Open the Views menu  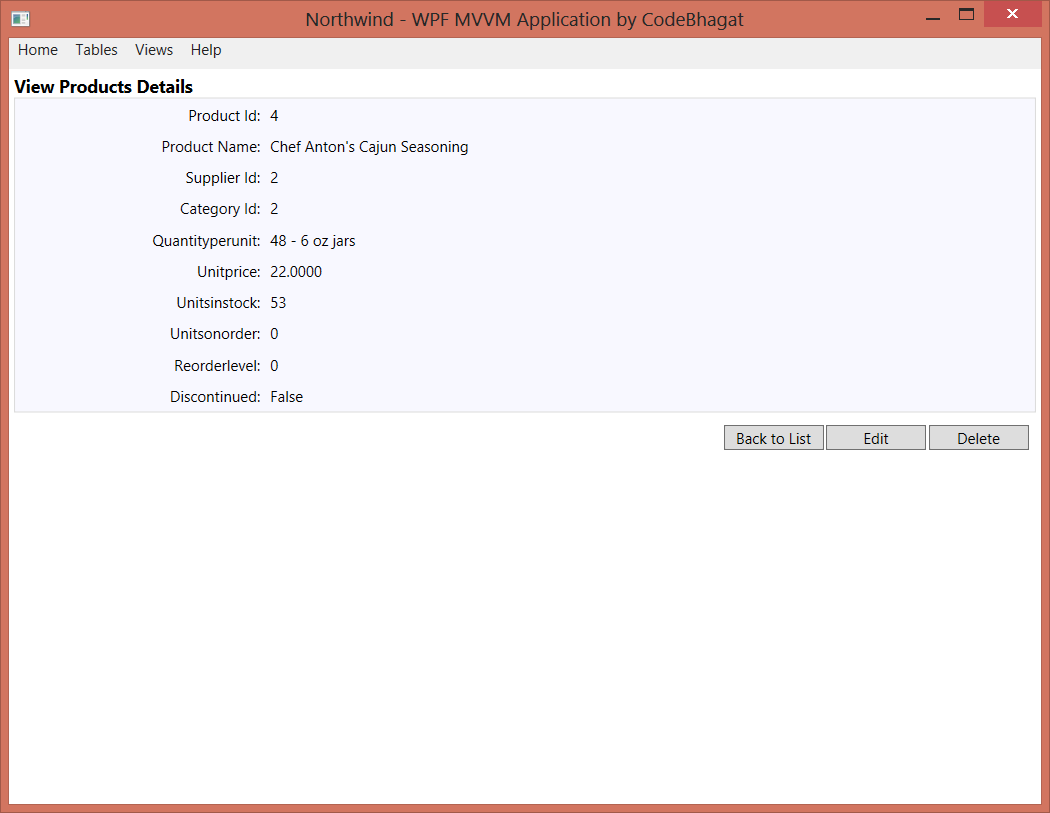click(x=154, y=50)
